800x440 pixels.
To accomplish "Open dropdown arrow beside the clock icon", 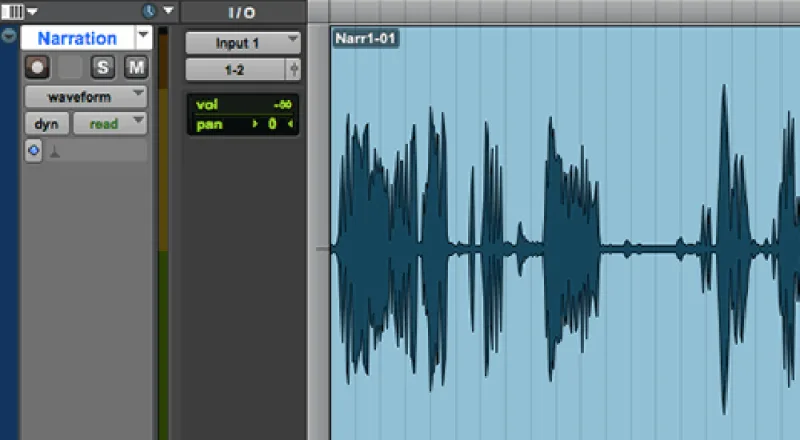I will click(x=168, y=10).
